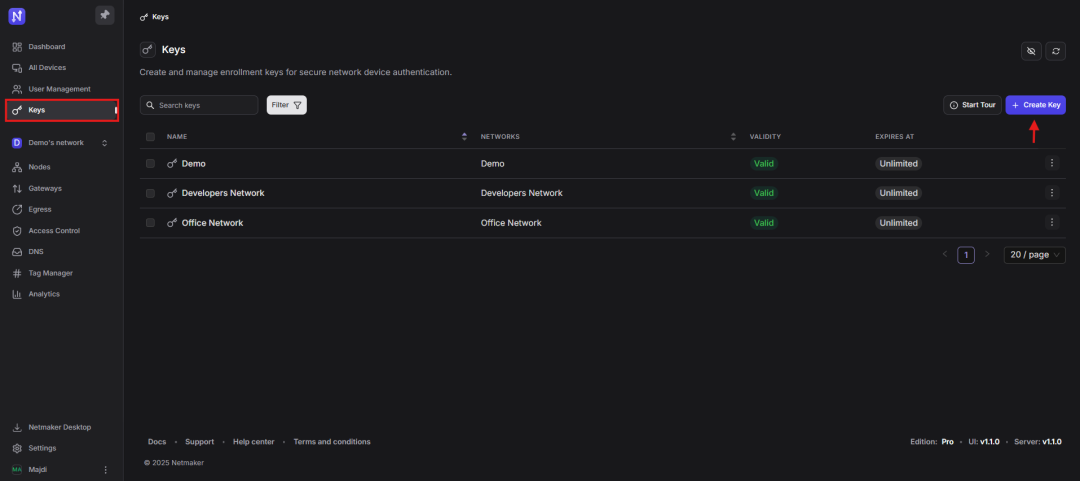The width and height of the screenshot is (1080, 481).
Task: Open the Help center link
Action: point(253,442)
